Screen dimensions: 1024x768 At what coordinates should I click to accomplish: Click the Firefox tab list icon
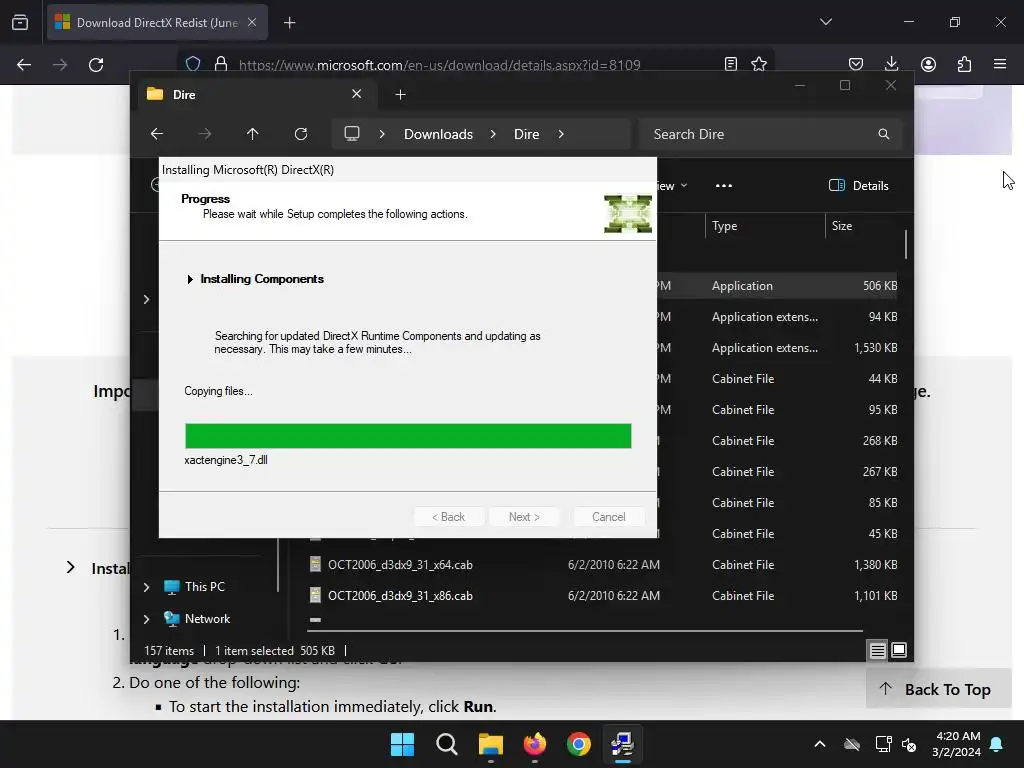click(x=20, y=22)
